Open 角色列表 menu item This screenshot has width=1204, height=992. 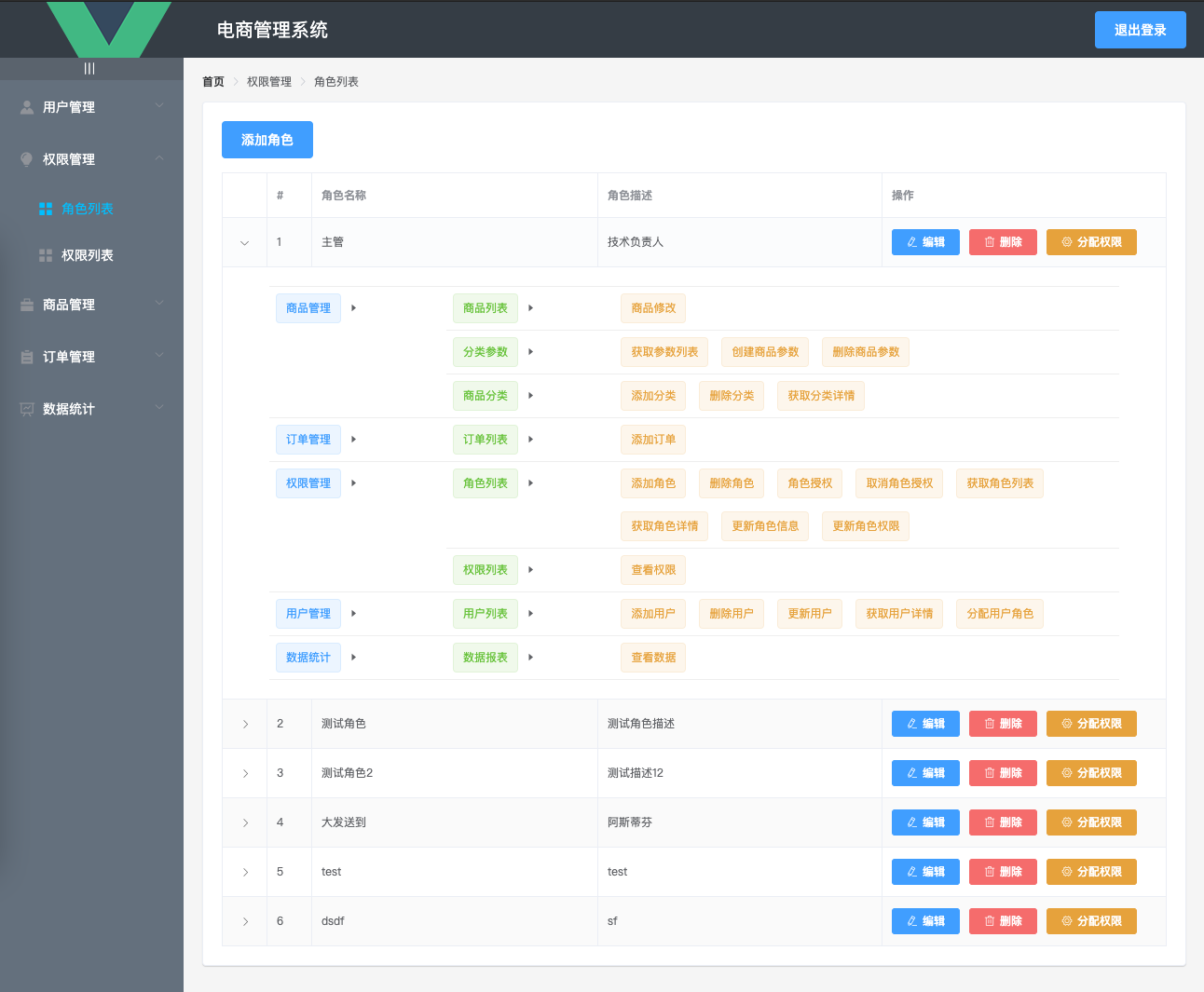click(x=91, y=209)
